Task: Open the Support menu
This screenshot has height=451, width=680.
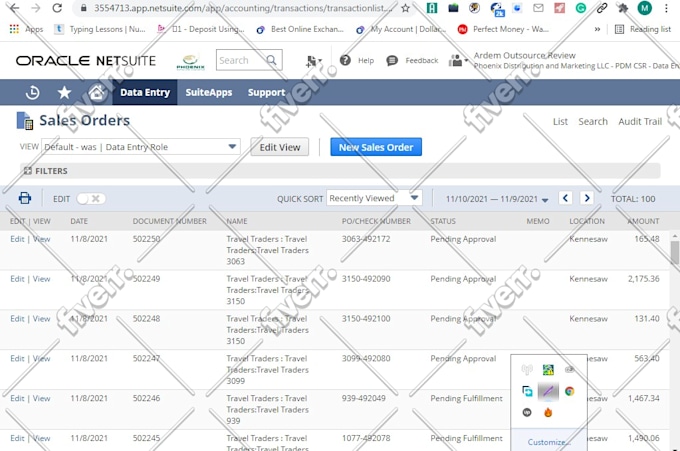Action: [266, 92]
